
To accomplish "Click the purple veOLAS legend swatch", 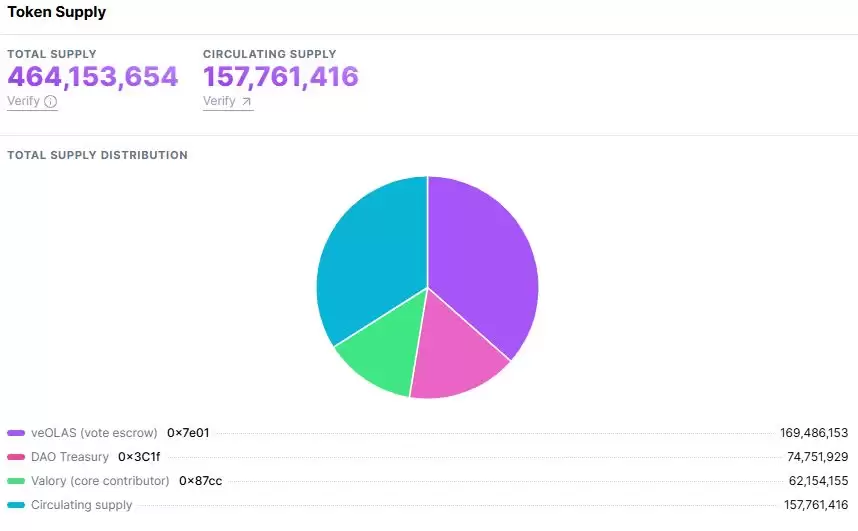I will (x=16, y=433).
